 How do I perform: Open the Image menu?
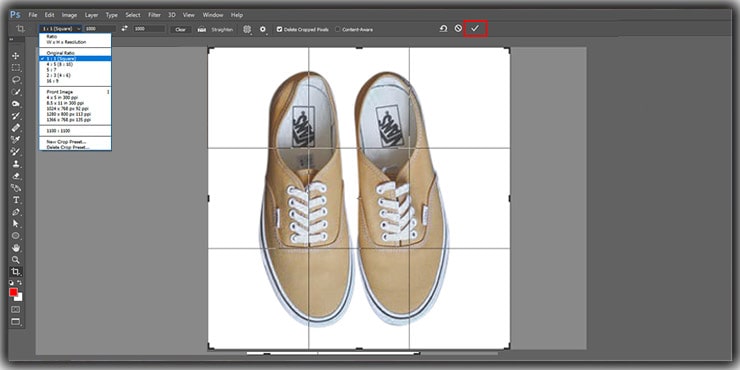[69, 15]
